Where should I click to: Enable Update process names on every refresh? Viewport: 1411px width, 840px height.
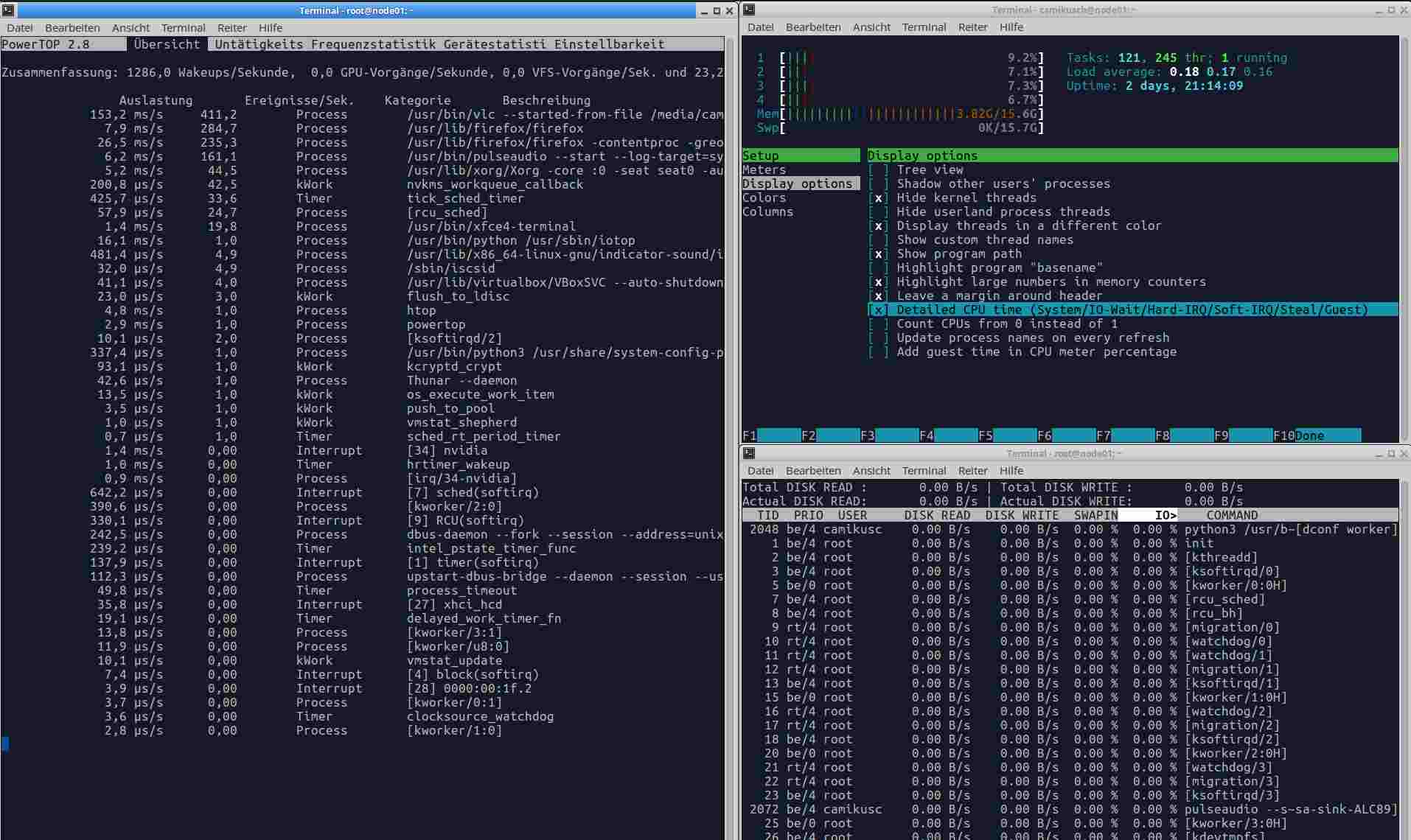[x=878, y=337]
